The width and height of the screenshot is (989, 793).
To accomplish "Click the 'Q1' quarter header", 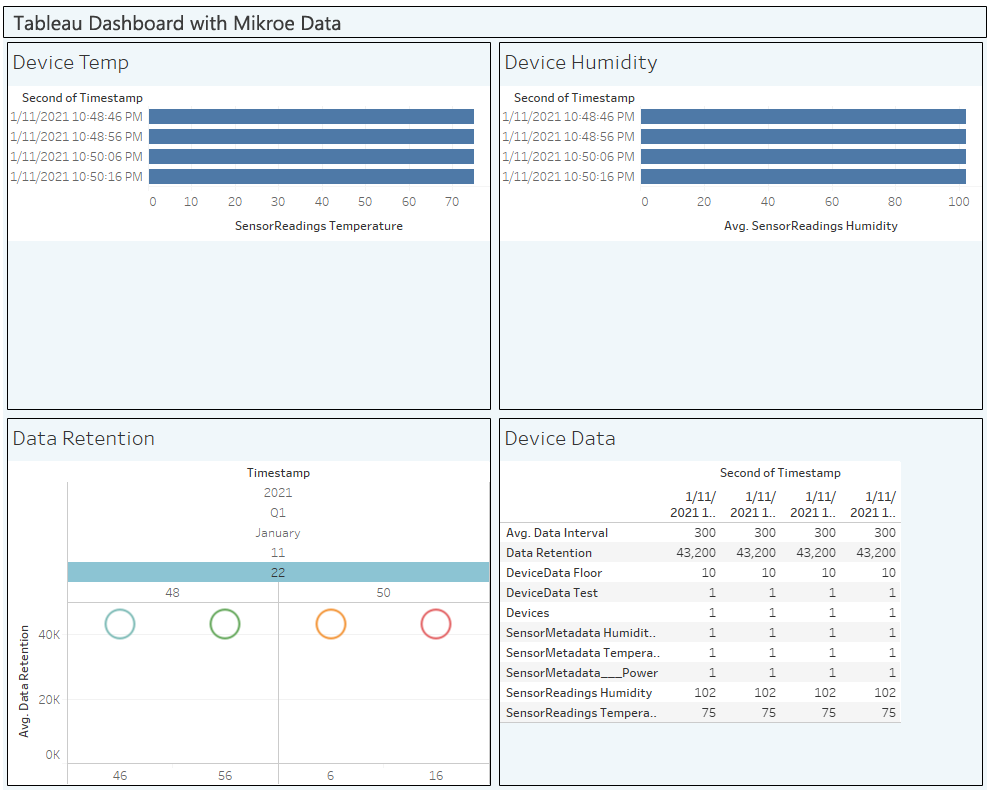I will (278, 513).
